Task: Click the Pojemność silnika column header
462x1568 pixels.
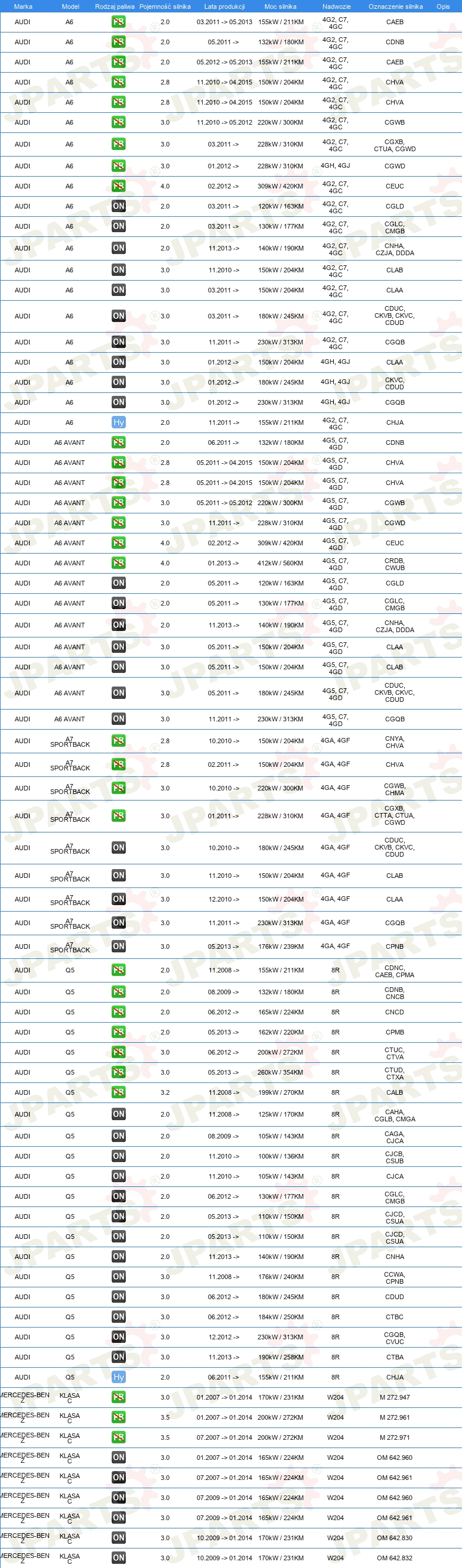Action: click(165, 6)
